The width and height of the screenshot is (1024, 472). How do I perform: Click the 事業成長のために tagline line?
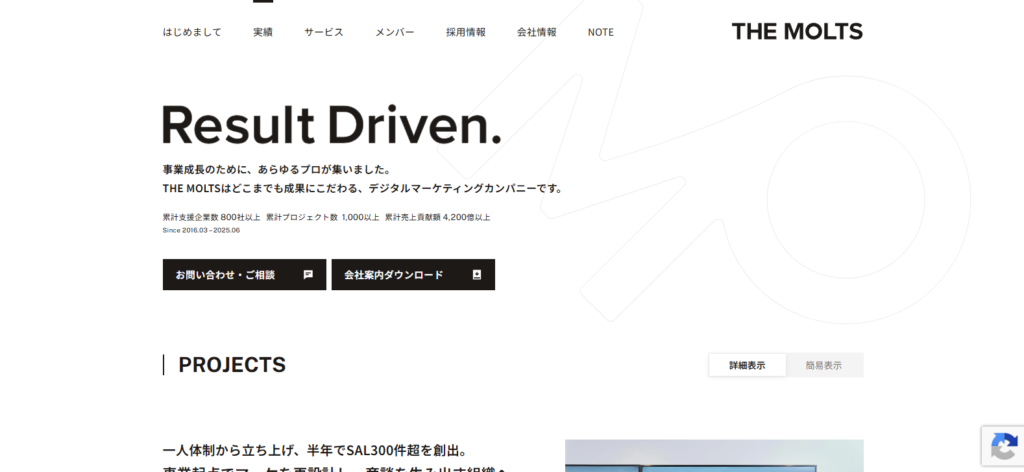pyautogui.click(x=276, y=170)
